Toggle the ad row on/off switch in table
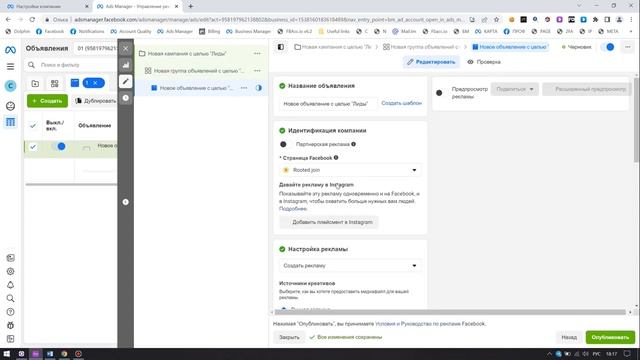 coord(59,147)
